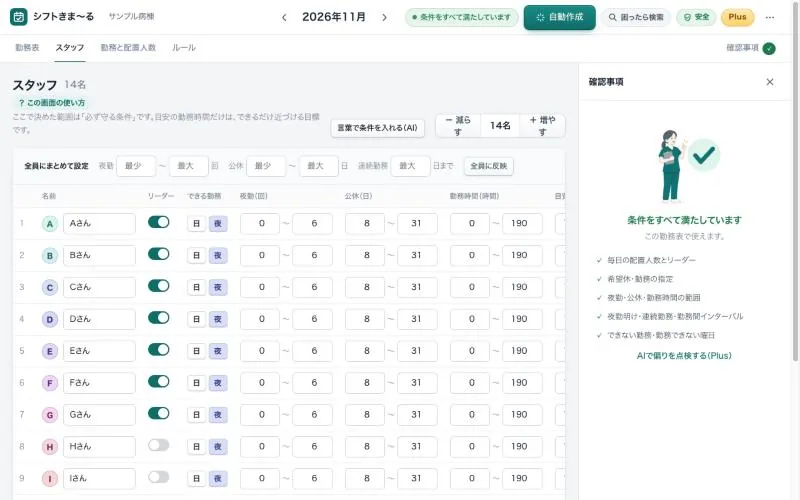This screenshot has height=500, width=800.
Task: Turn off leader toggle for Cさん
Action: tap(159, 286)
